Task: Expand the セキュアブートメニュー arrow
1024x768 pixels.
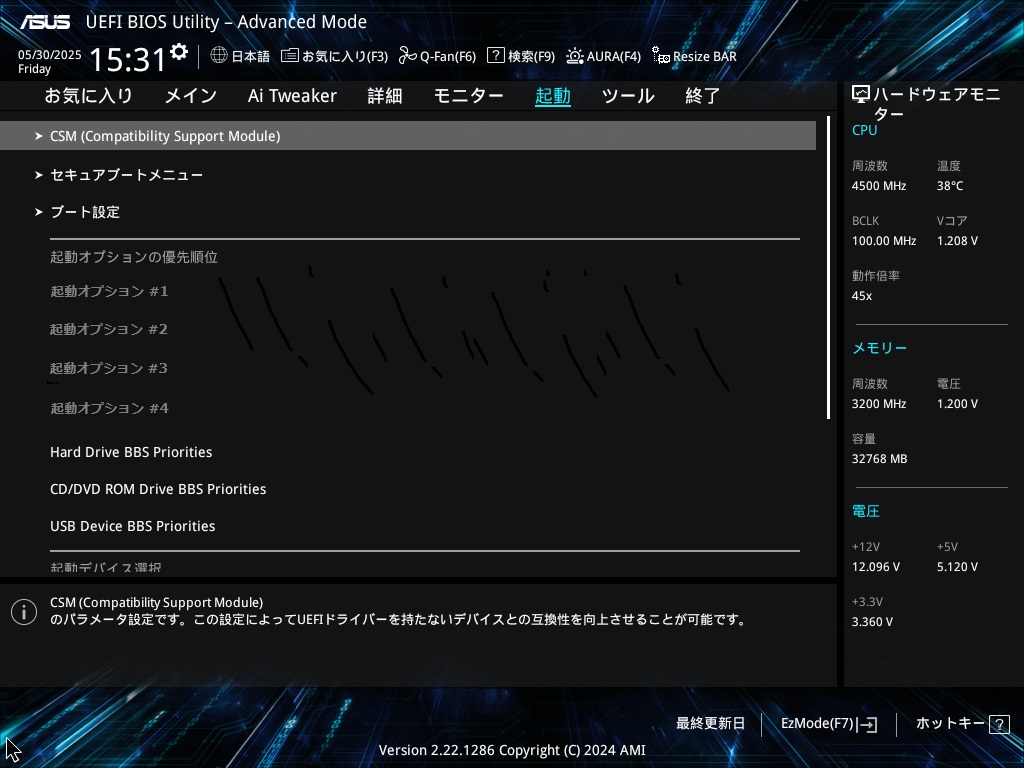Action: pyautogui.click(x=39, y=175)
